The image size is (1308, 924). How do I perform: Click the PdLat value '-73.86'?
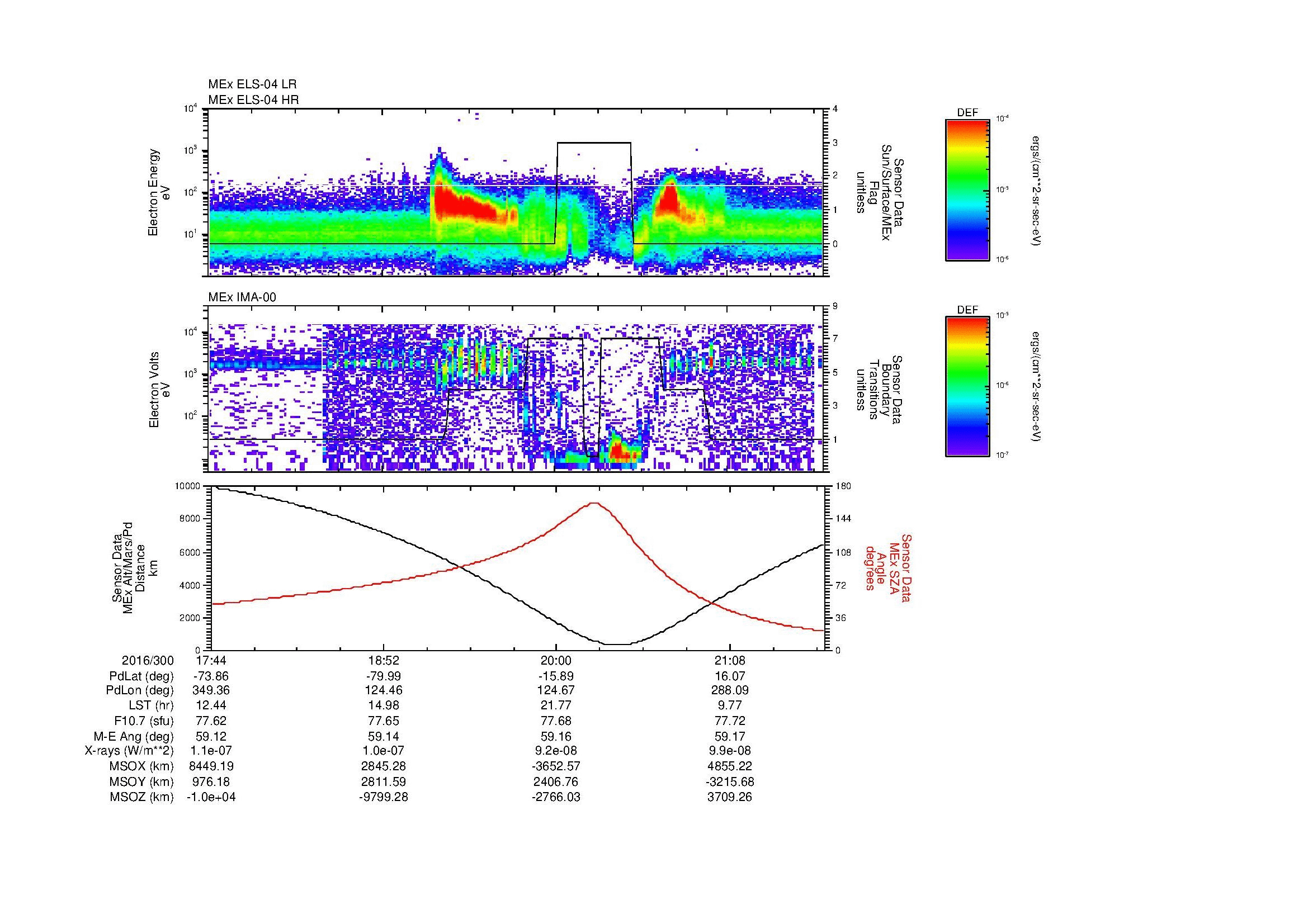pyautogui.click(x=211, y=676)
